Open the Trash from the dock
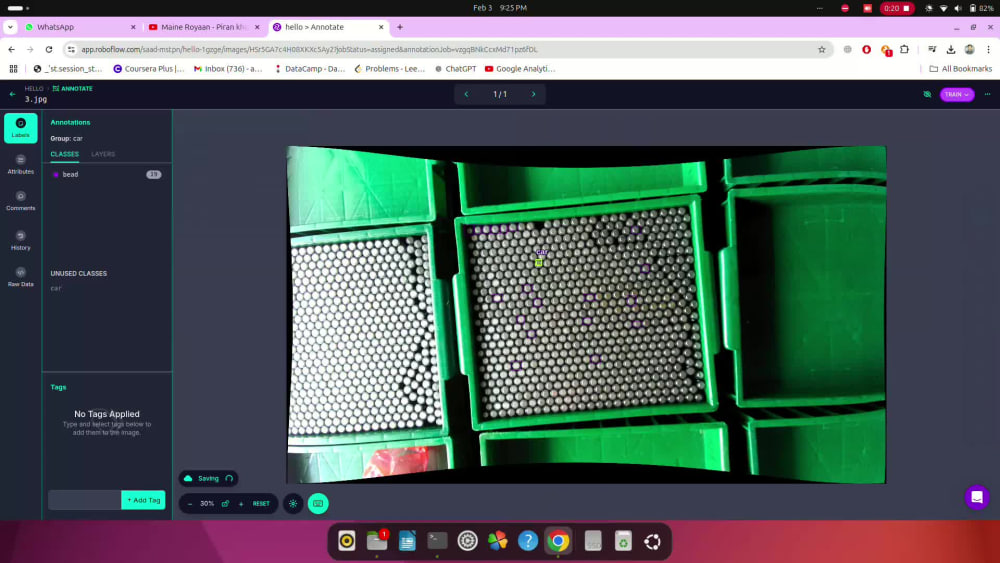 click(622, 541)
